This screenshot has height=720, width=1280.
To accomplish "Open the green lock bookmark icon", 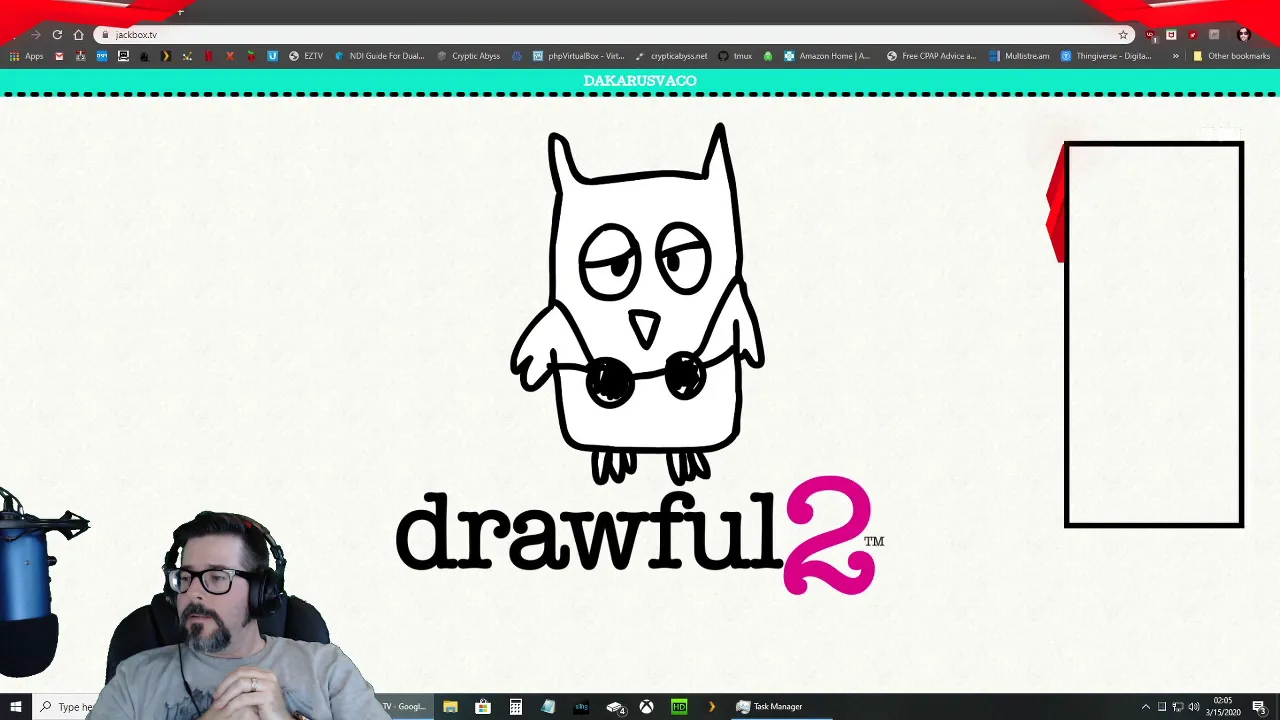I will click(768, 56).
